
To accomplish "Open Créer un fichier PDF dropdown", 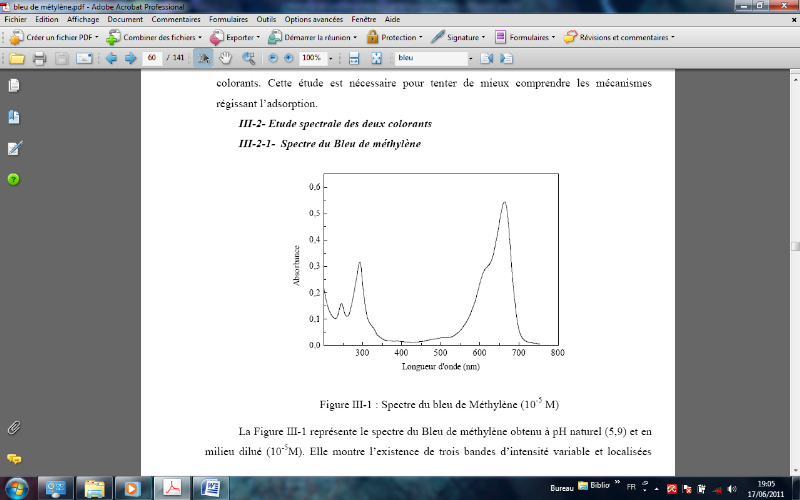I will coord(54,37).
